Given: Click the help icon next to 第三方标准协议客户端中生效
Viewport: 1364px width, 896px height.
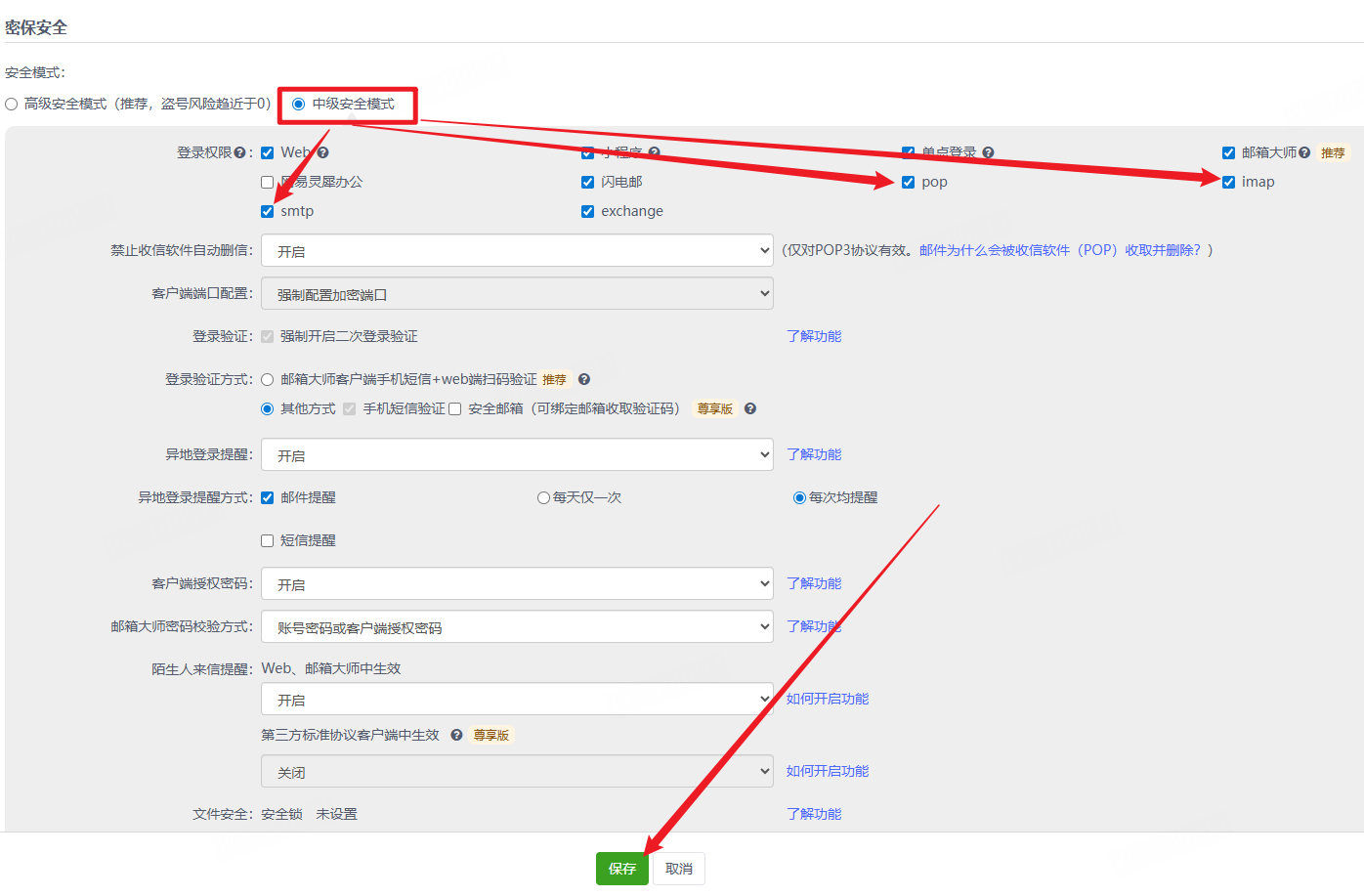Looking at the screenshot, I should pyautogui.click(x=456, y=735).
